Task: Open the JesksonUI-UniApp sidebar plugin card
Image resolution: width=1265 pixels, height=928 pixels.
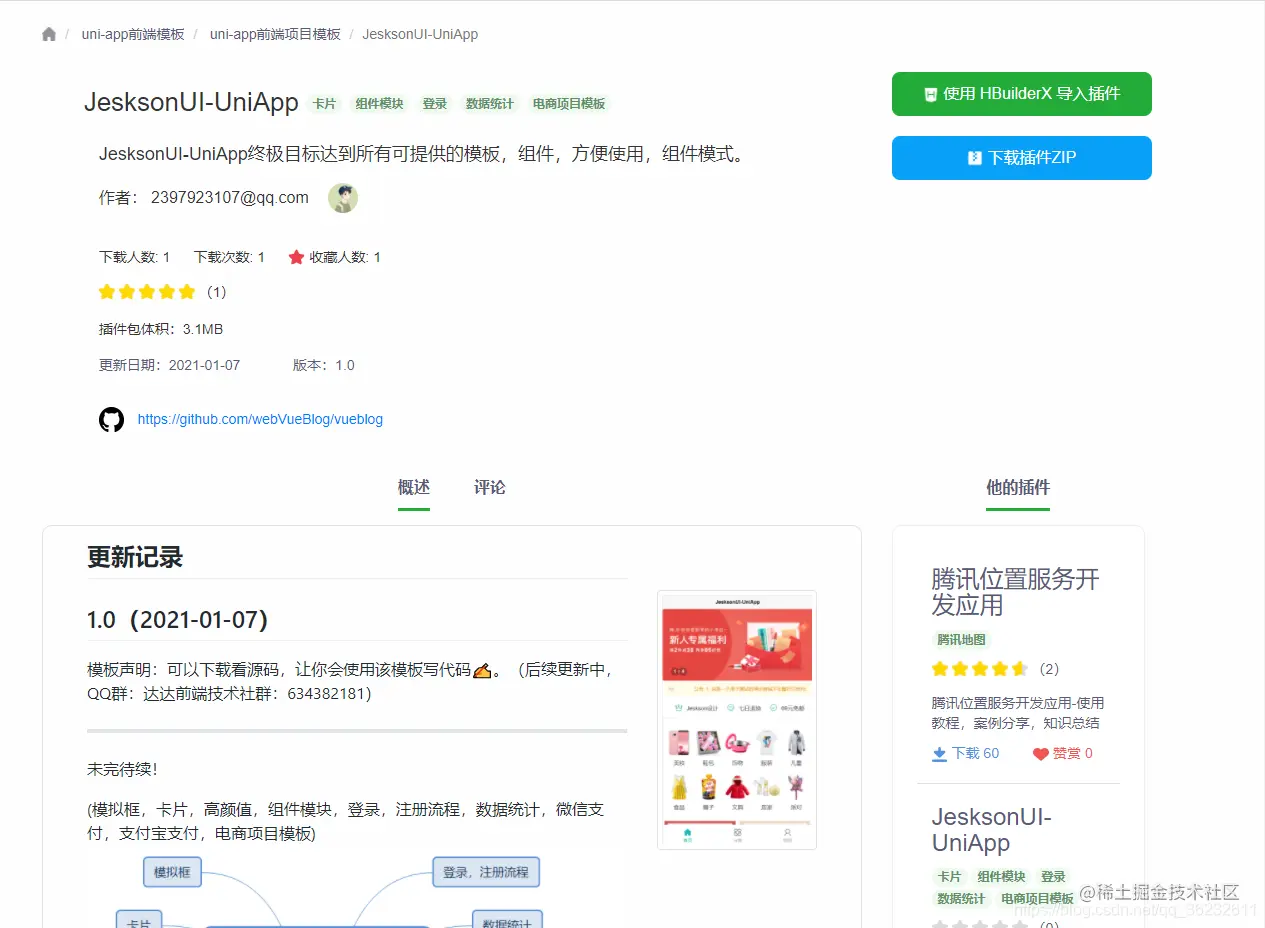Action: [992, 830]
